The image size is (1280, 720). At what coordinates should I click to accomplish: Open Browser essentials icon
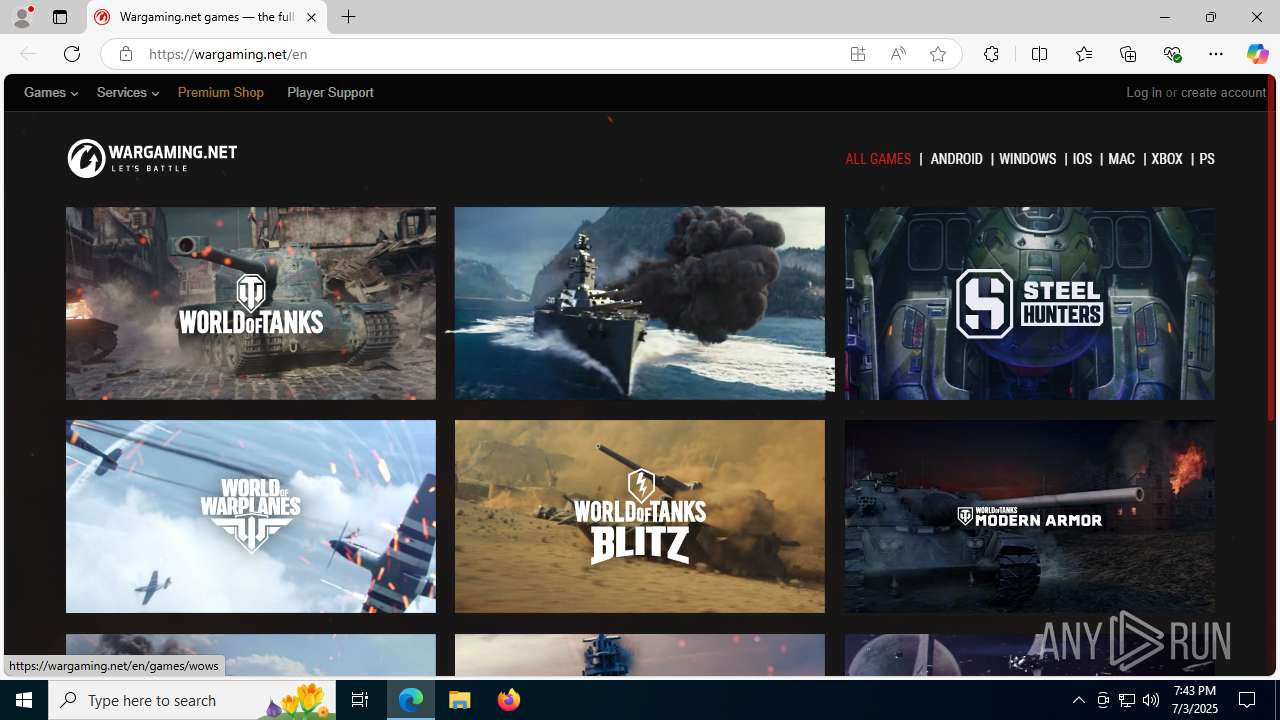[1172, 54]
